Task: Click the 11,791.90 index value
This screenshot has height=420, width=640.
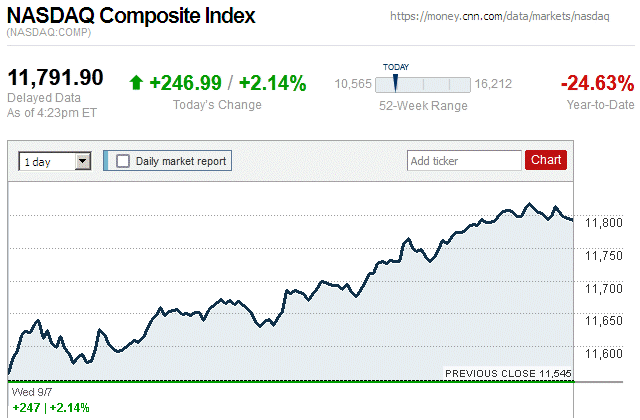Action: 56,78
